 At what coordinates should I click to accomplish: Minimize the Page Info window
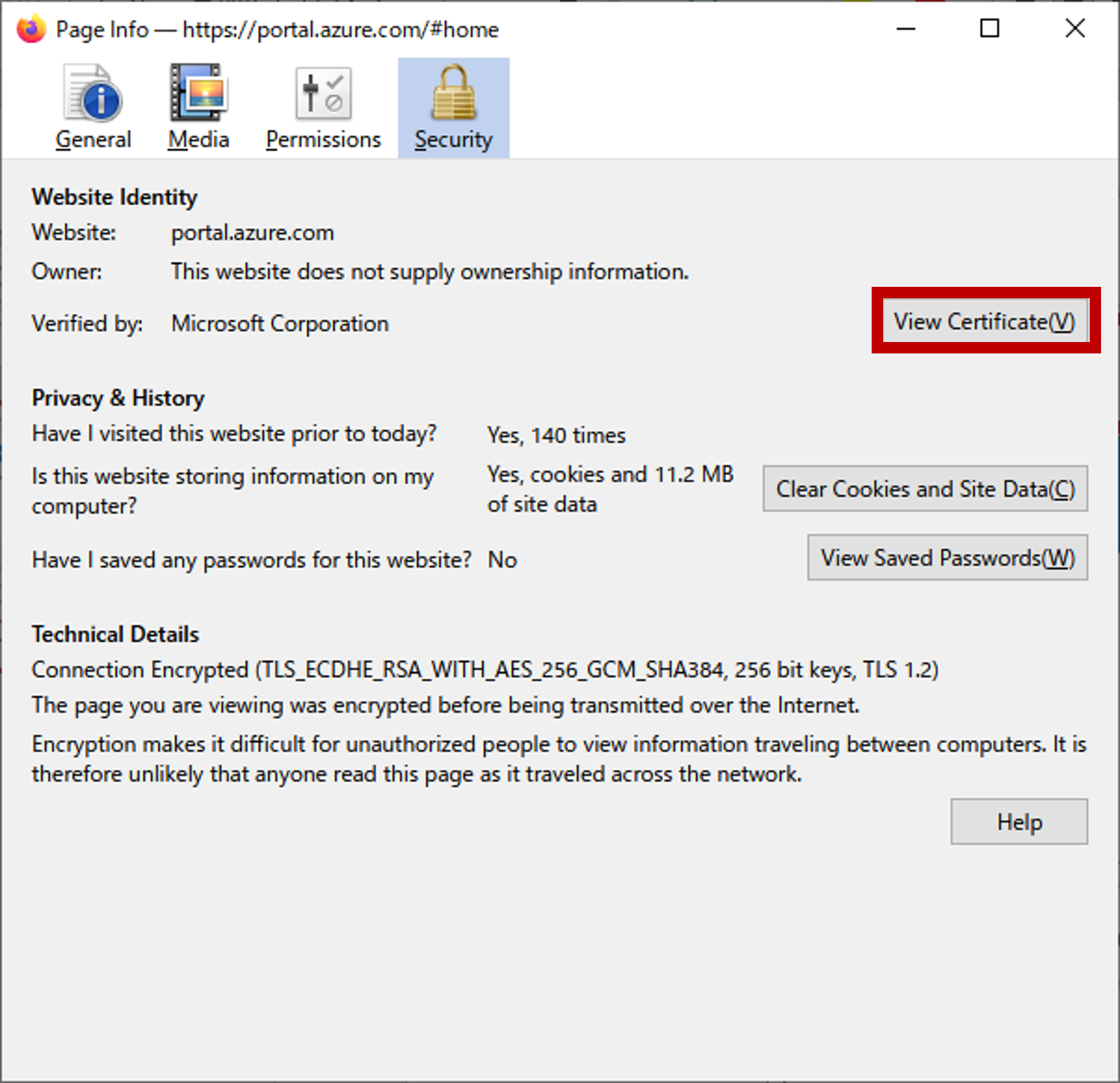tap(906, 29)
